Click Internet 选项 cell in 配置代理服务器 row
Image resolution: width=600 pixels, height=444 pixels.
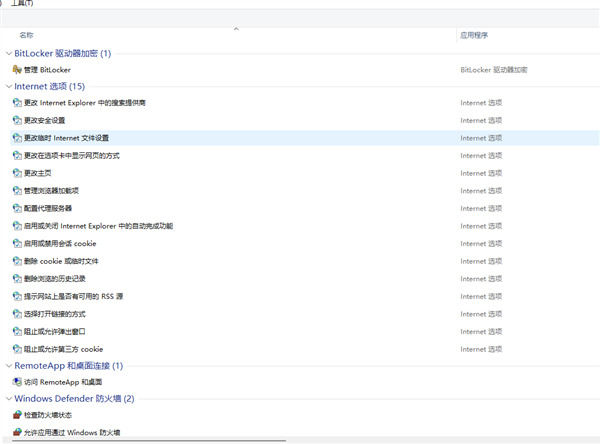click(481, 208)
